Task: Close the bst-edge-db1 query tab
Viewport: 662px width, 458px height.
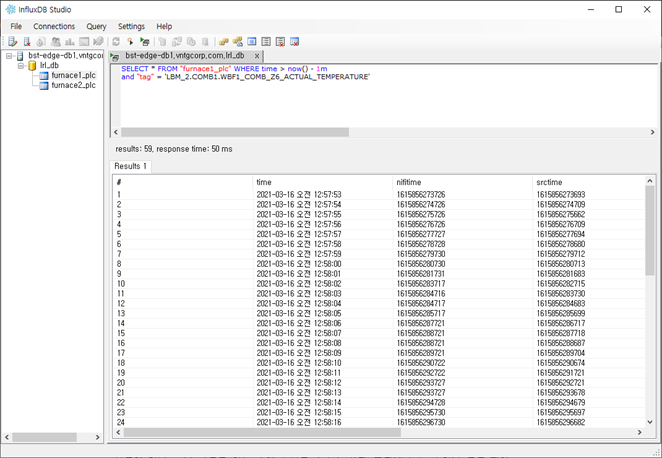Action: click(257, 56)
